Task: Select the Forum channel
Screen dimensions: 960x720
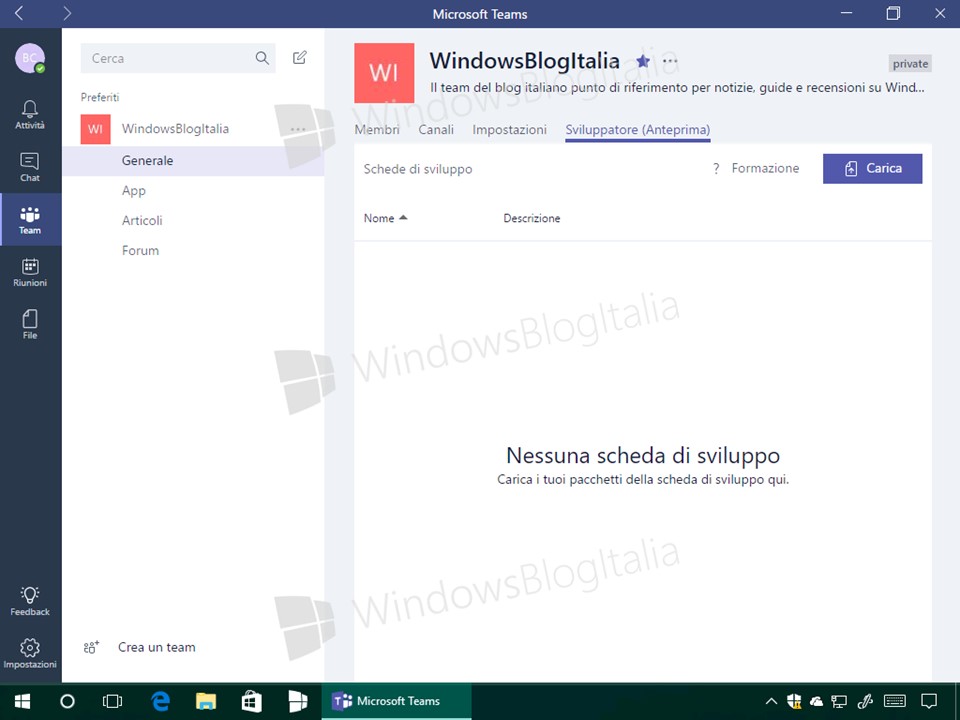Action: (x=140, y=250)
